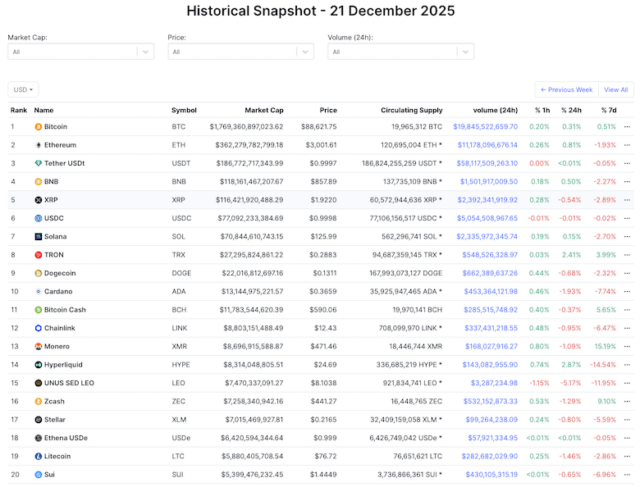Click the View All button

616,89
